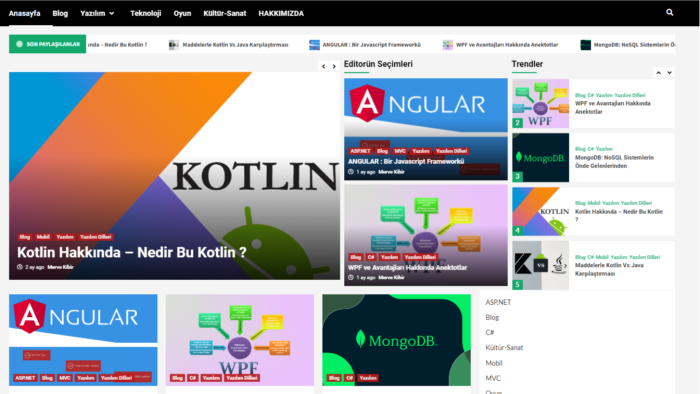This screenshot has width=700, height=394.
Task: Click clock icon on Angular editor card
Action: 351,172
